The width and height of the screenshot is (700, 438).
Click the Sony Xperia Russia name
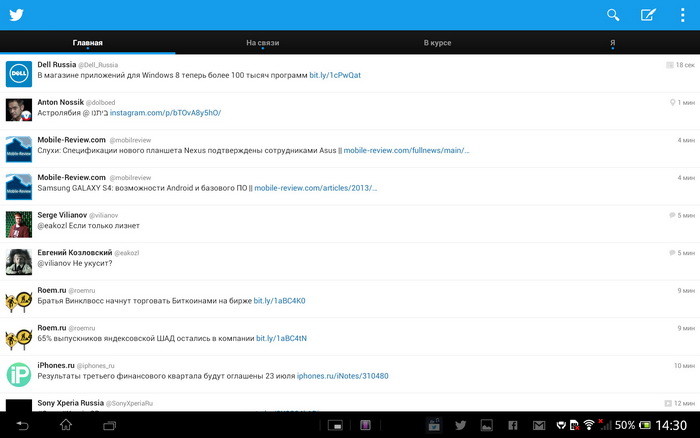tap(71, 403)
